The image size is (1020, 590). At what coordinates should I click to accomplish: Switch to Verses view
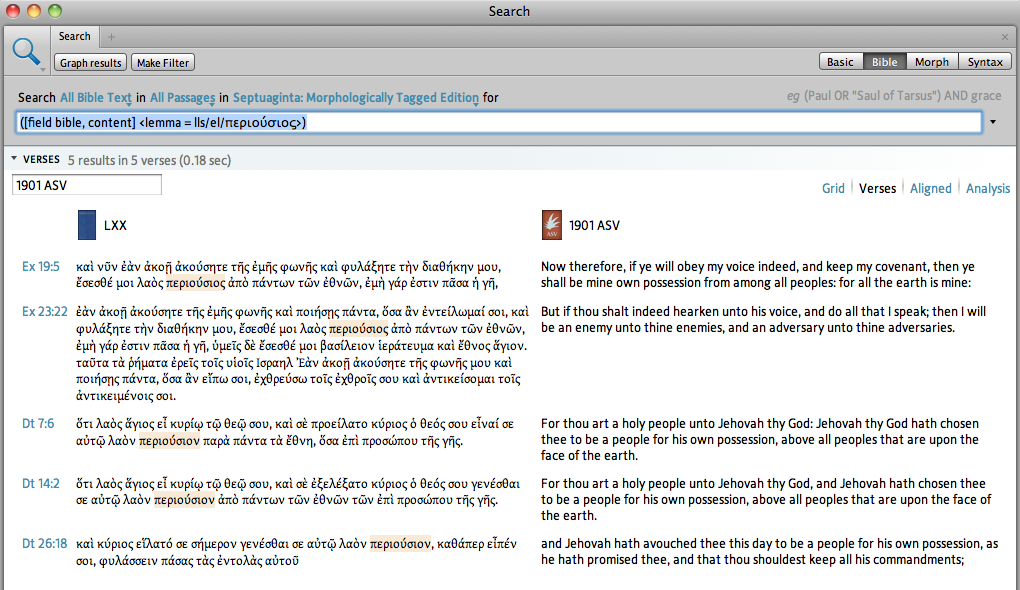click(x=877, y=188)
